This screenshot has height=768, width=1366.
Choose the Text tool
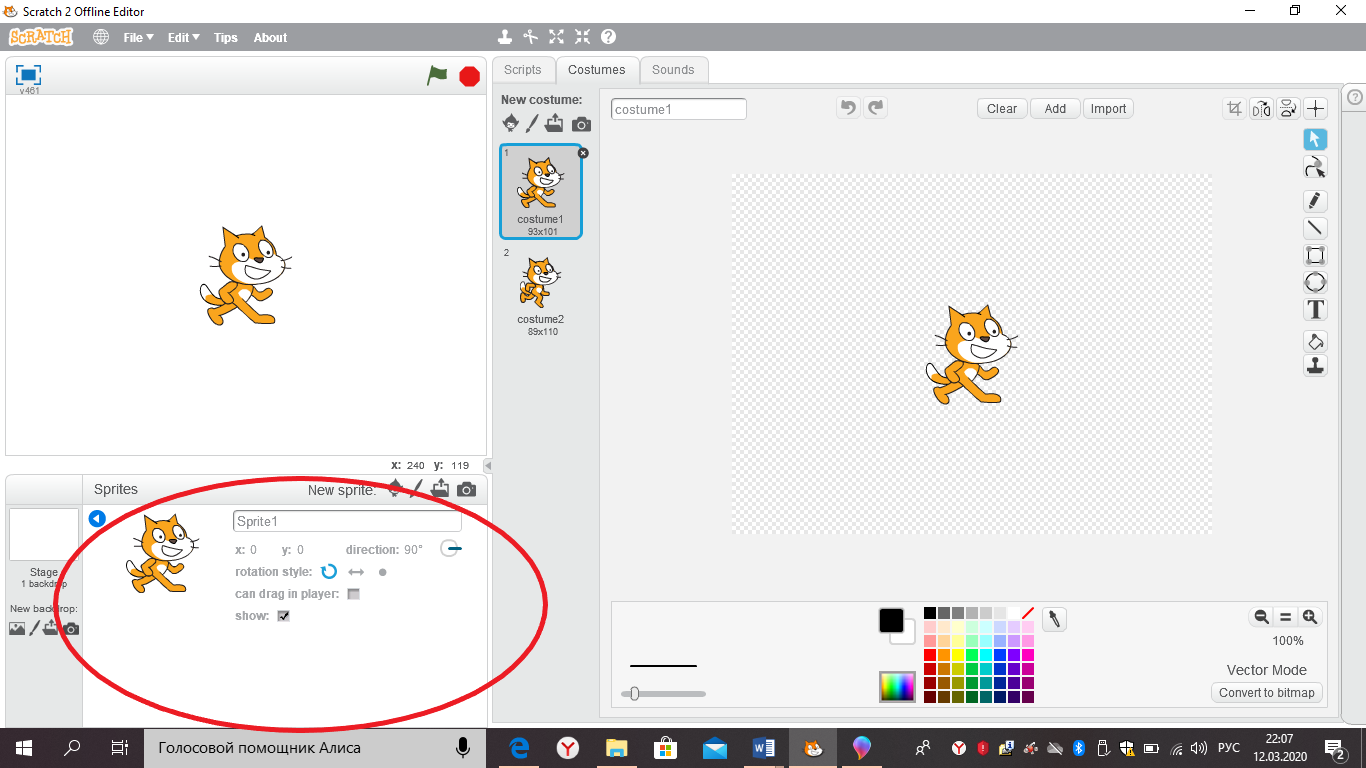point(1316,309)
